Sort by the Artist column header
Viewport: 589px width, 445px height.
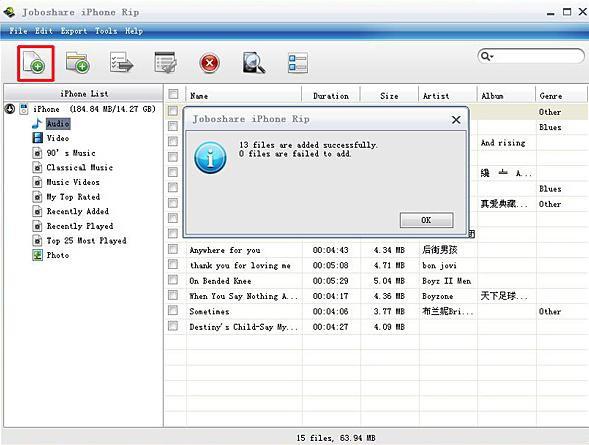pos(448,96)
